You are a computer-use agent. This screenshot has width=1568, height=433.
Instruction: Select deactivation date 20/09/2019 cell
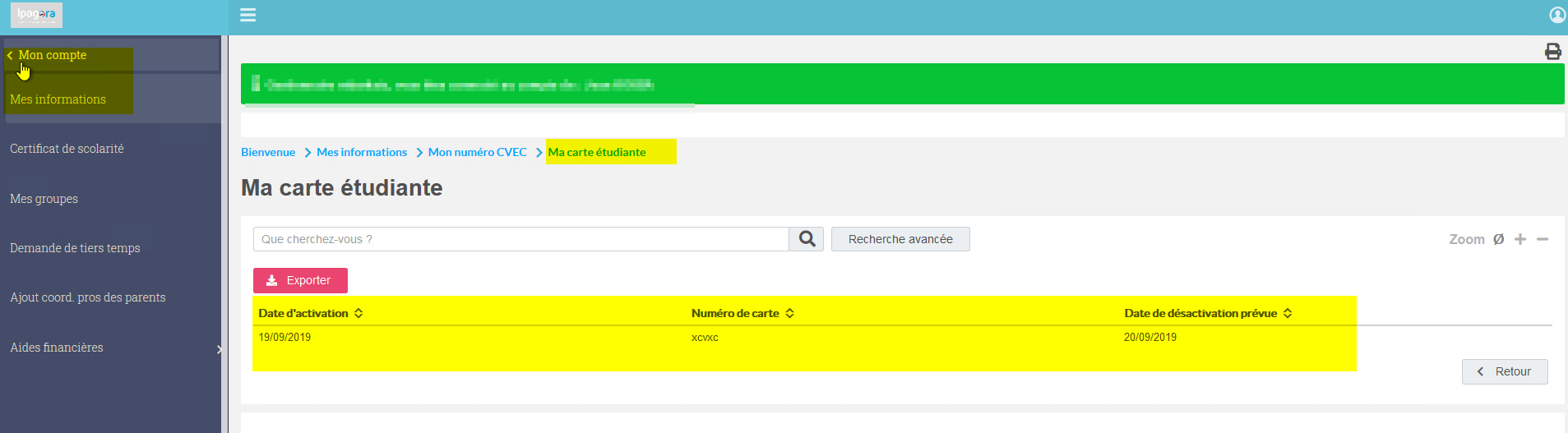click(1150, 337)
